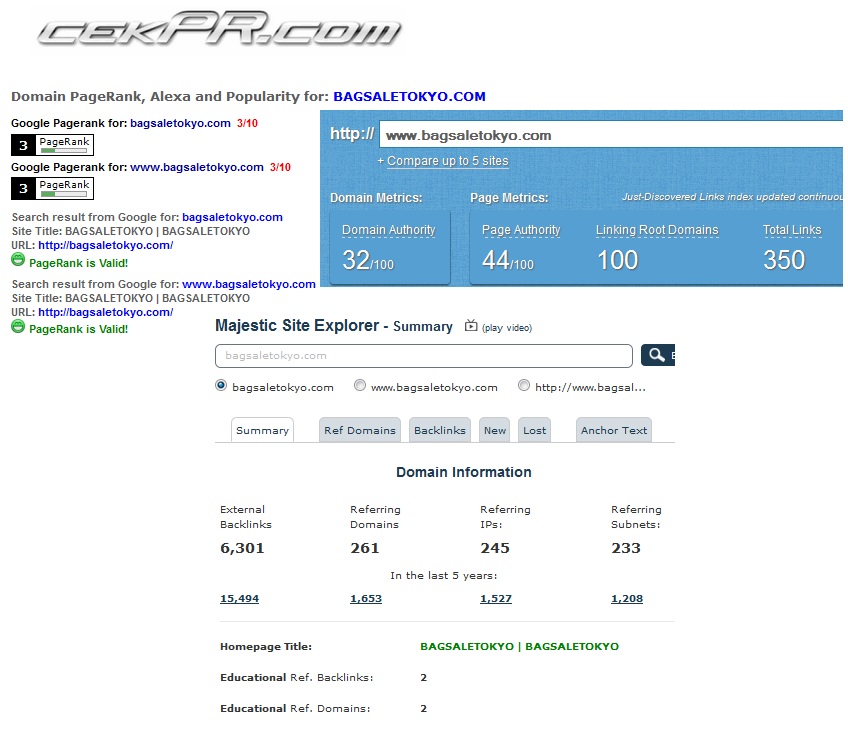Click In the last 5 years: text
The height and width of the screenshot is (734, 848).
tap(443, 576)
